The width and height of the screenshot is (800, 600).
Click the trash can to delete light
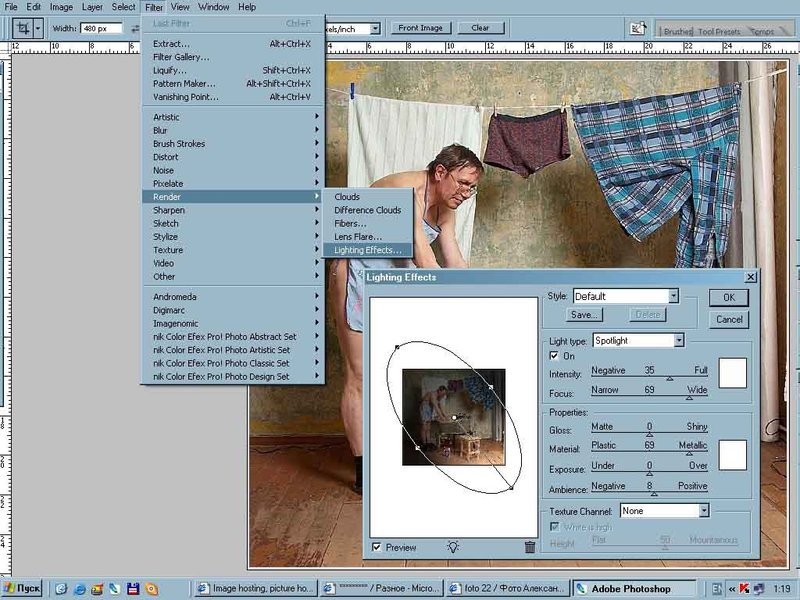point(530,547)
